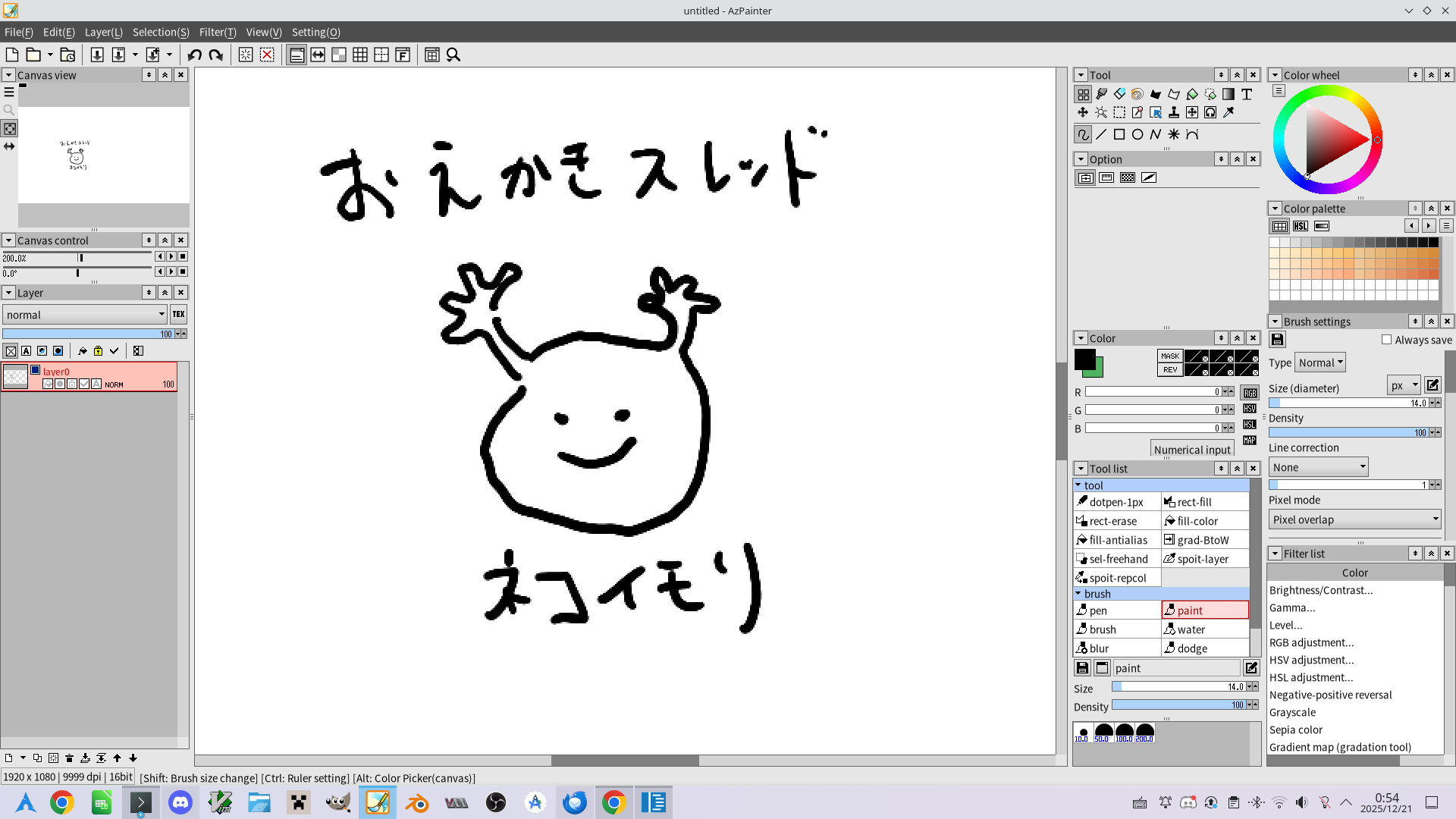Viewport: 1456px width, 819px height.
Task: Select the Finger/blur tool
Action: 1136,94
